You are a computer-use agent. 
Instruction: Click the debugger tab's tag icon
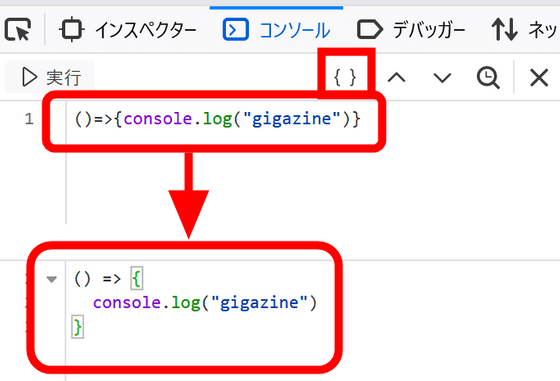(x=370, y=30)
